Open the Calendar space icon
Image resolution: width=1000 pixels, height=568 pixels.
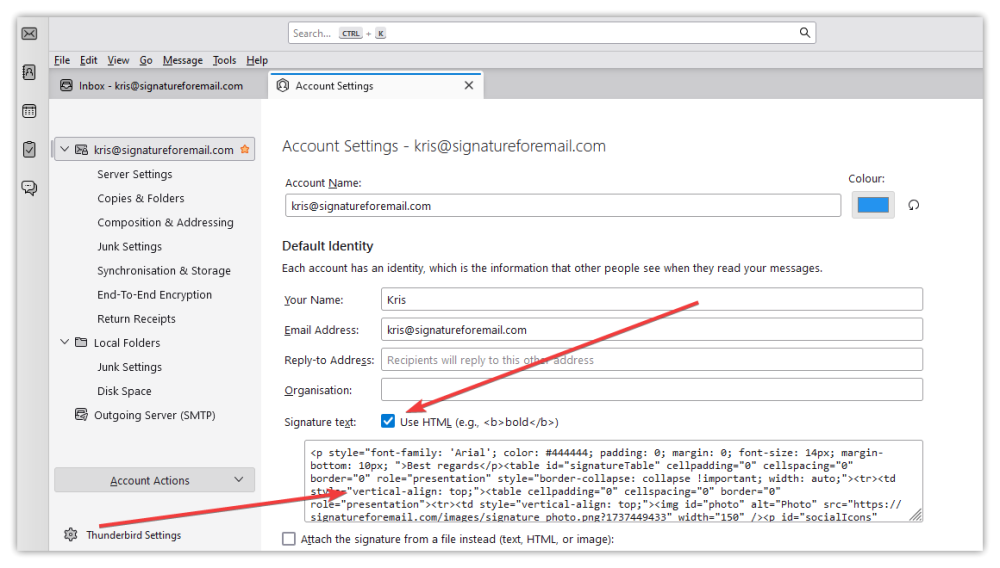(29, 111)
